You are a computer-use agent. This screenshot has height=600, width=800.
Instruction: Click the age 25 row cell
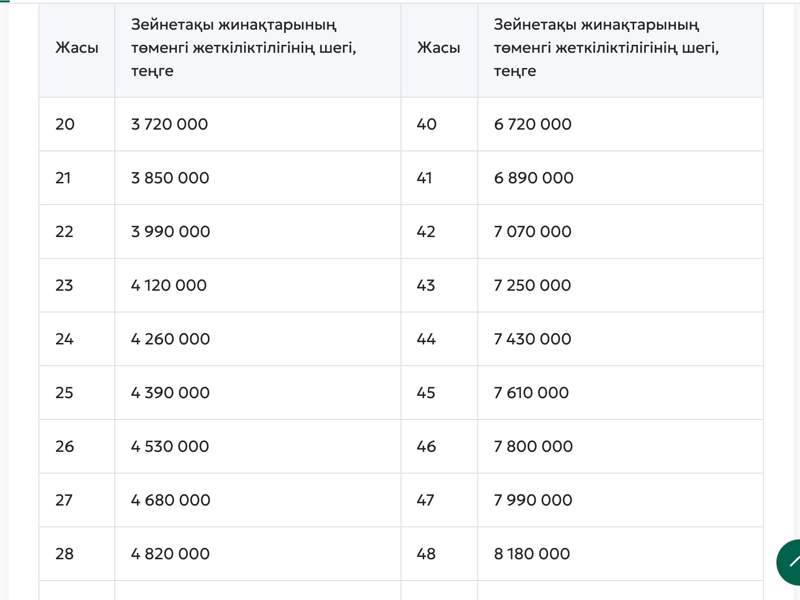pos(66,392)
